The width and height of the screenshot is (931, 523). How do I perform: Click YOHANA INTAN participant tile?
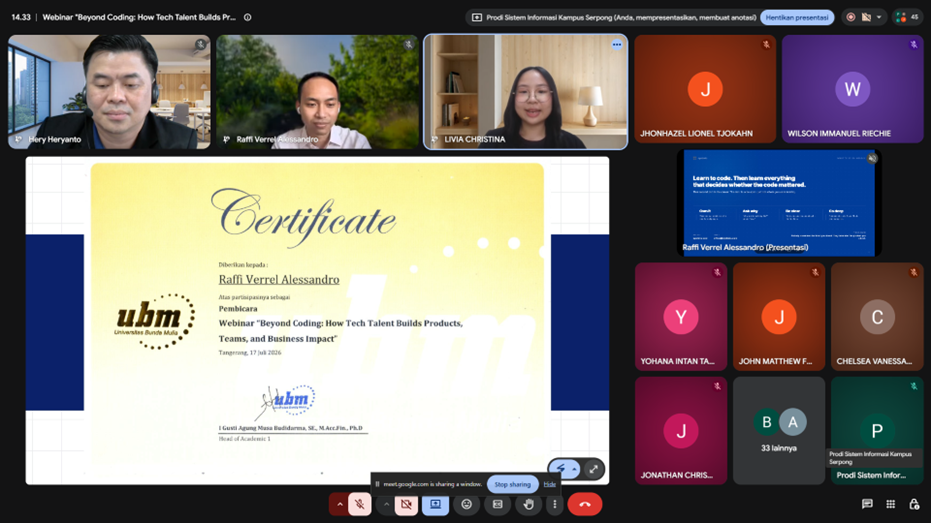point(681,316)
